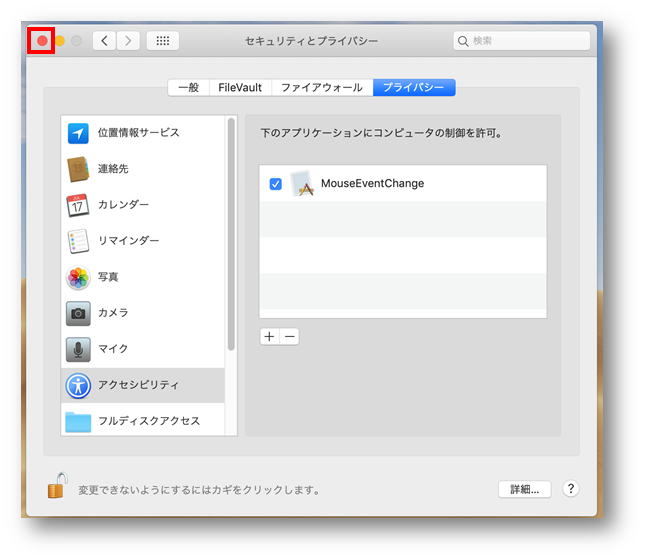Select マイク in the privacy list
The width and height of the screenshot is (645, 560).
(x=143, y=350)
